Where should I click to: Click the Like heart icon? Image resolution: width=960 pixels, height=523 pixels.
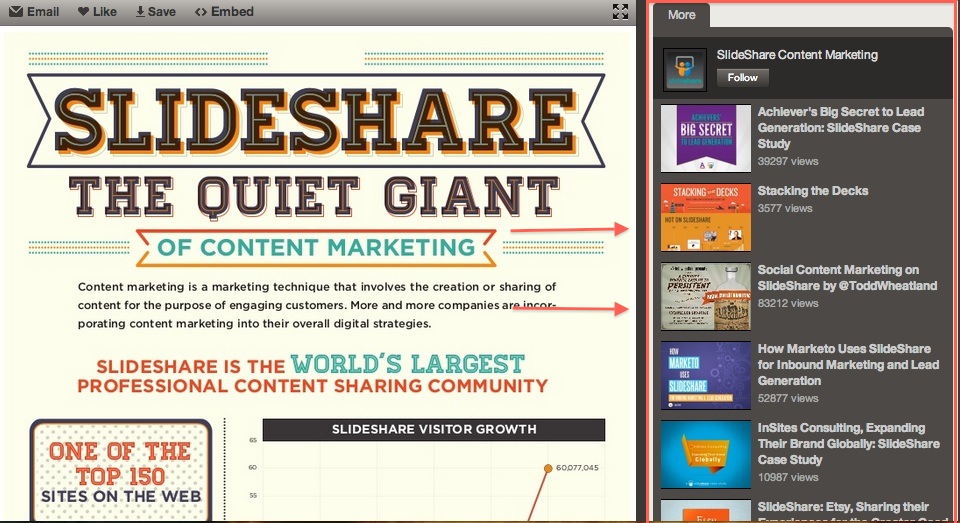point(83,12)
